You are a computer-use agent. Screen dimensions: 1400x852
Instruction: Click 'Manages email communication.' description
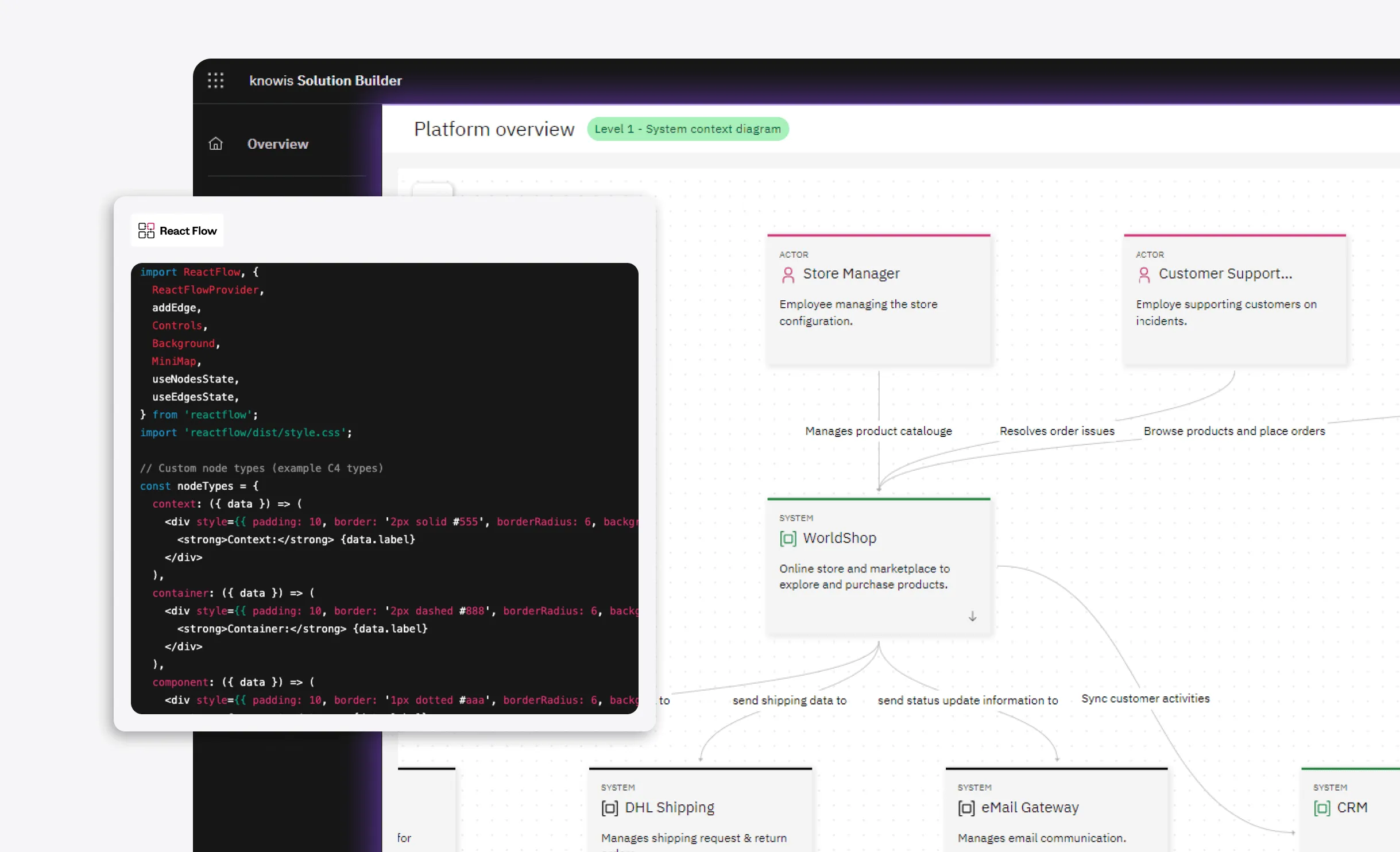pos(1042,838)
